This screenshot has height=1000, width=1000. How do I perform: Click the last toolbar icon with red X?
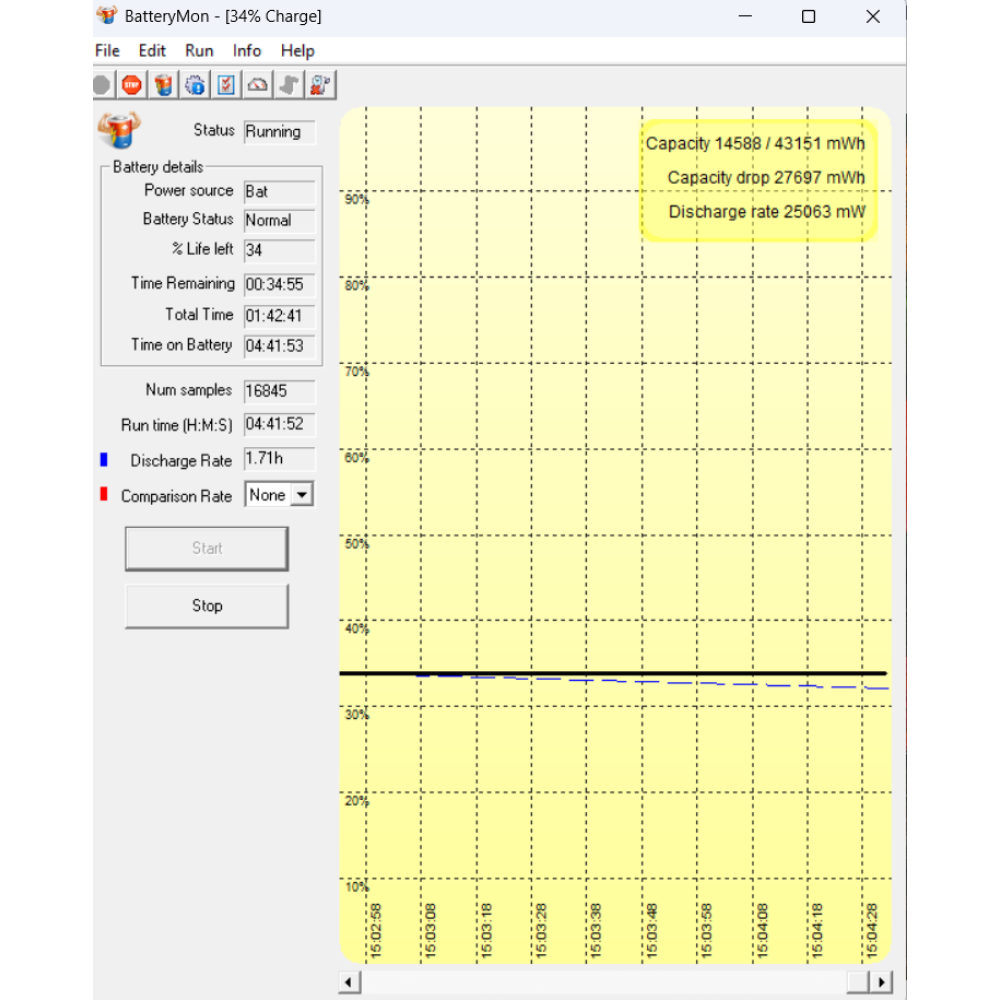[321, 86]
